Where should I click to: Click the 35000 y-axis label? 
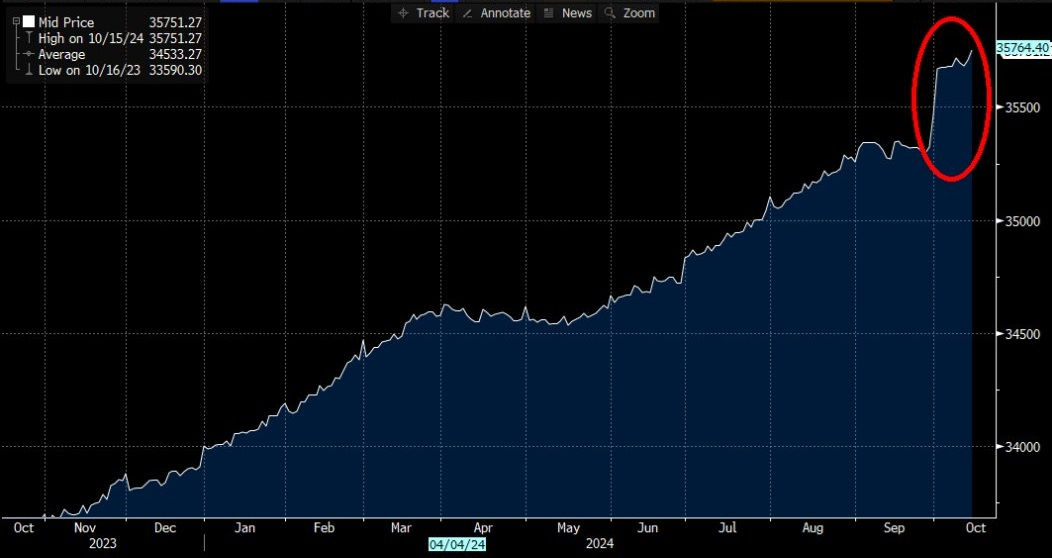pyautogui.click(x=1022, y=221)
